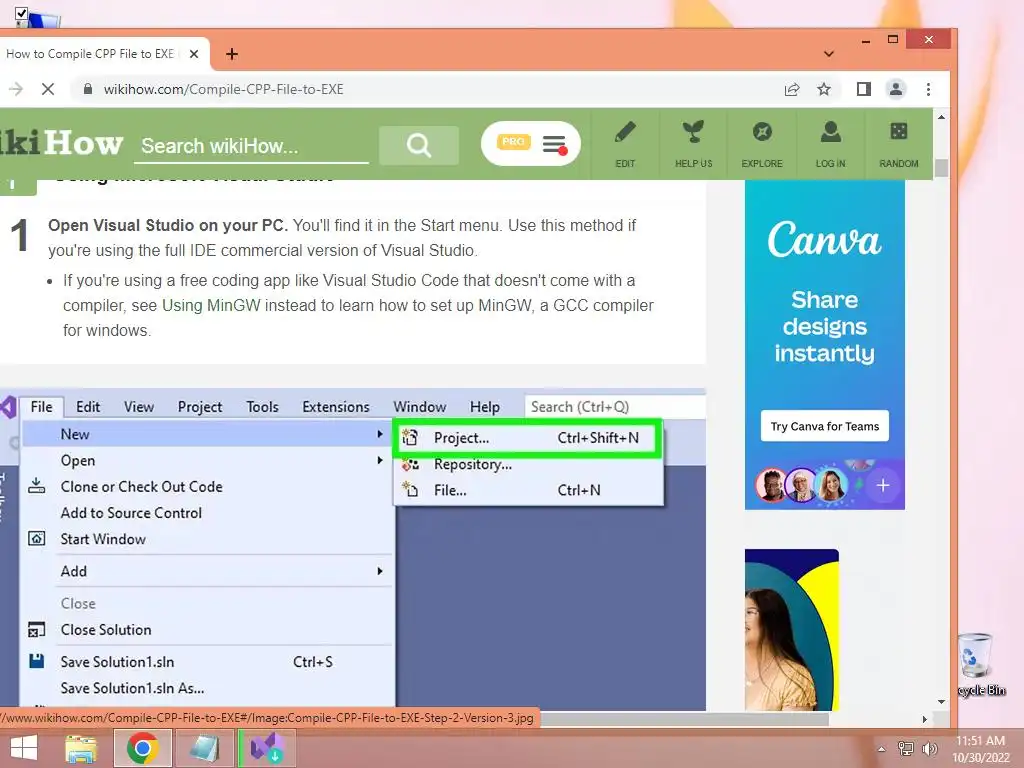Click the checkbox on the desktop icon at top left
This screenshot has height=768, width=1024.
(22, 13)
